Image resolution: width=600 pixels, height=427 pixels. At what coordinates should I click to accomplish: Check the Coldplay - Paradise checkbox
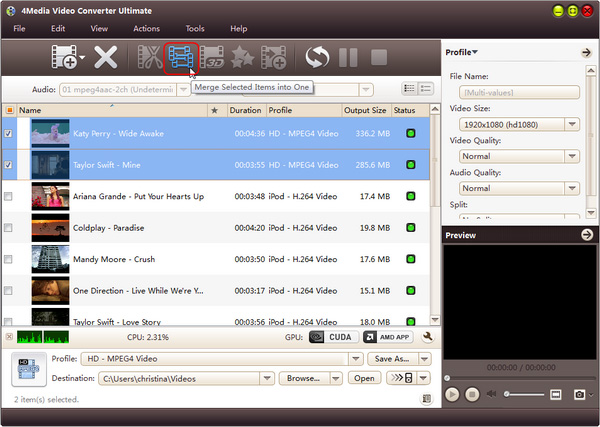point(9,228)
